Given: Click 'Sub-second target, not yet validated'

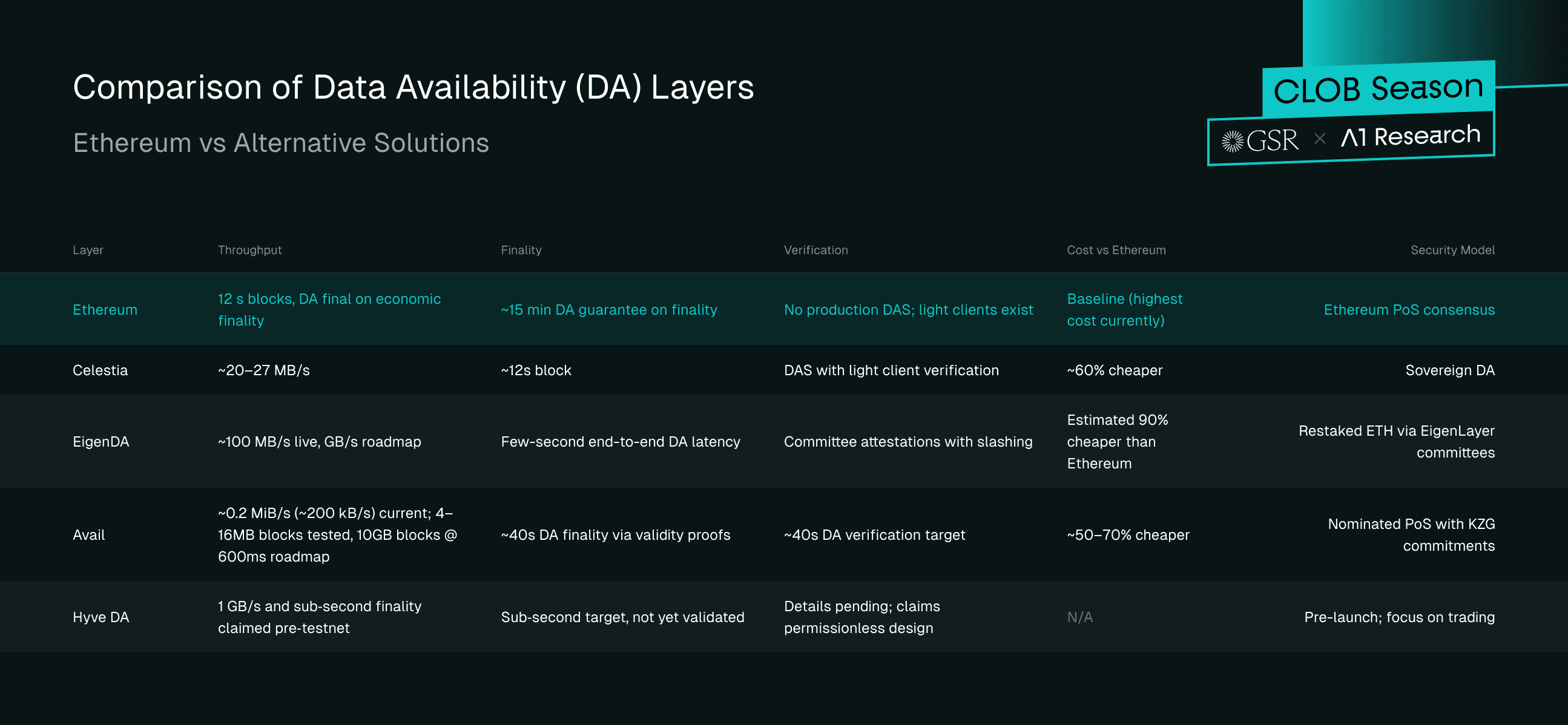Looking at the screenshot, I should tap(622, 617).
